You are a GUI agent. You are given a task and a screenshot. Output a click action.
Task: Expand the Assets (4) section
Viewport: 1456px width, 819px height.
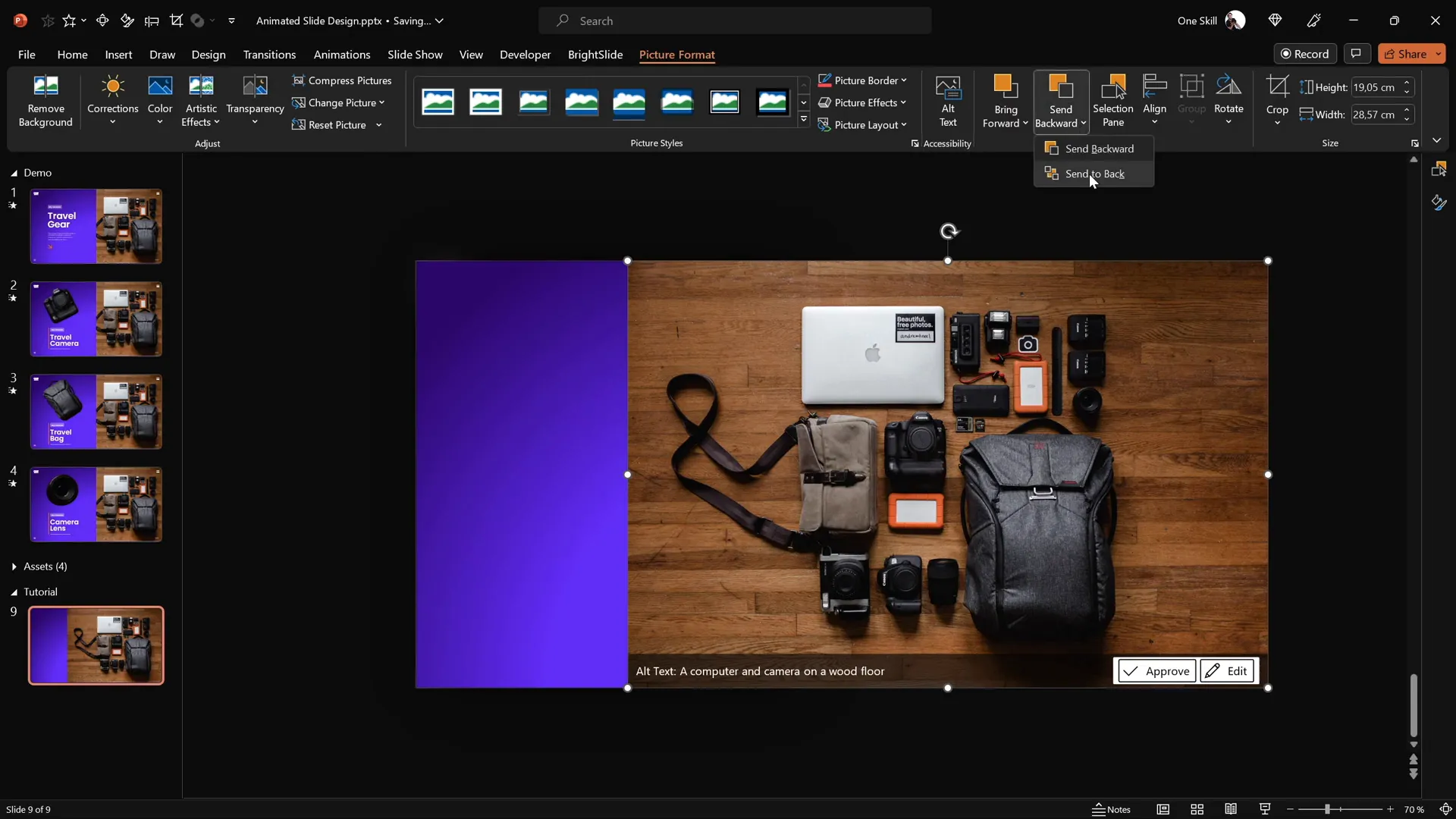pyautogui.click(x=14, y=566)
